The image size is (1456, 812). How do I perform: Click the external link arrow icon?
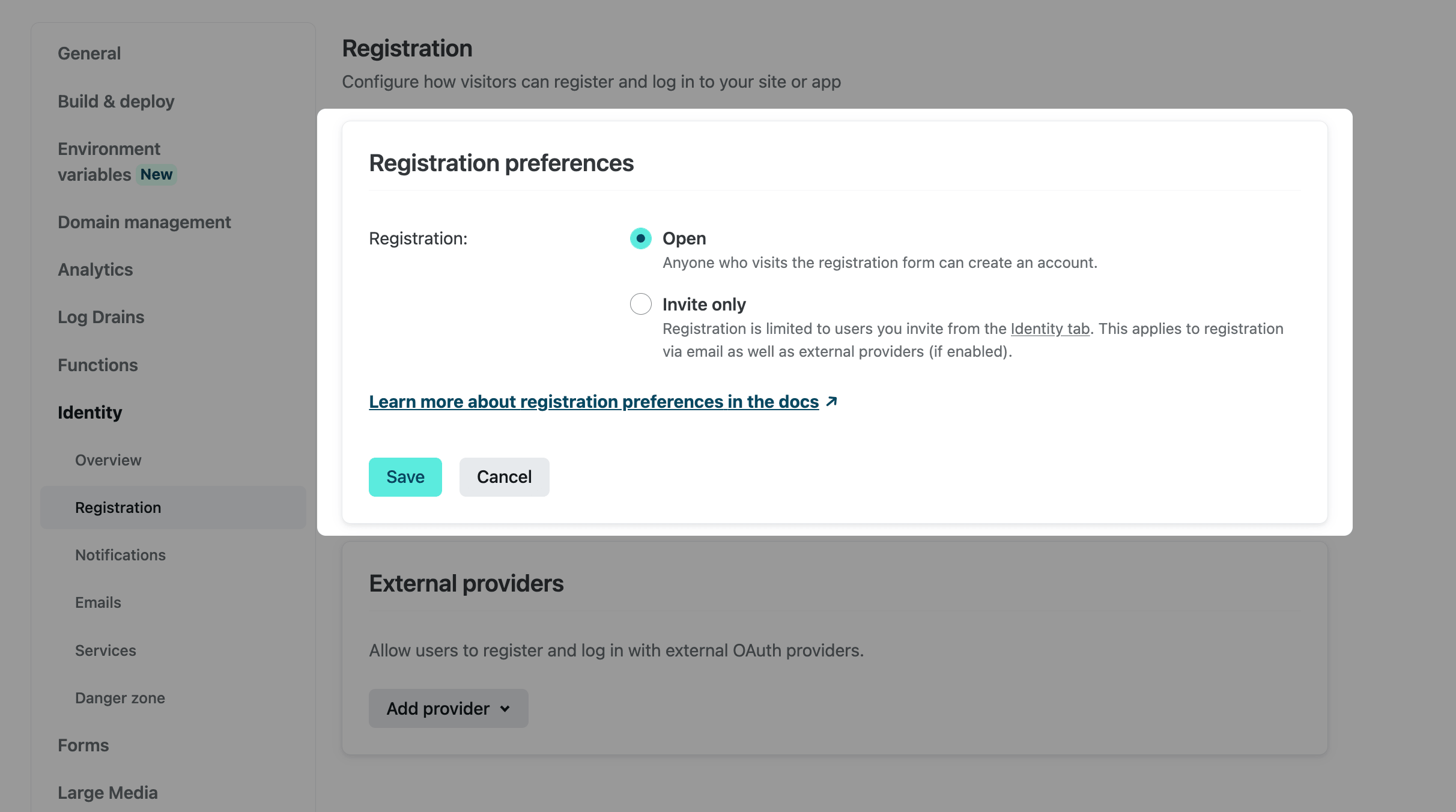click(x=832, y=401)
